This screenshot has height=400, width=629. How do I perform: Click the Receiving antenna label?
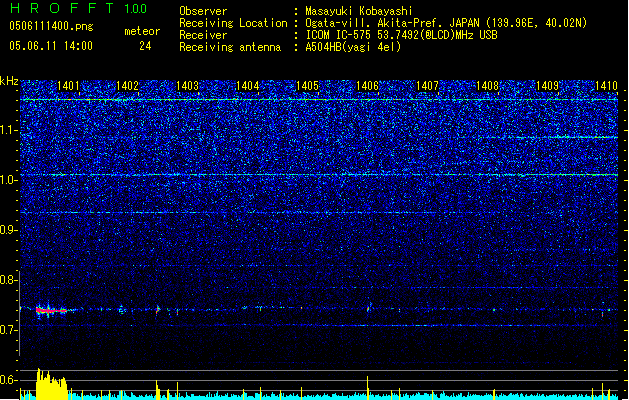[230, 47]
